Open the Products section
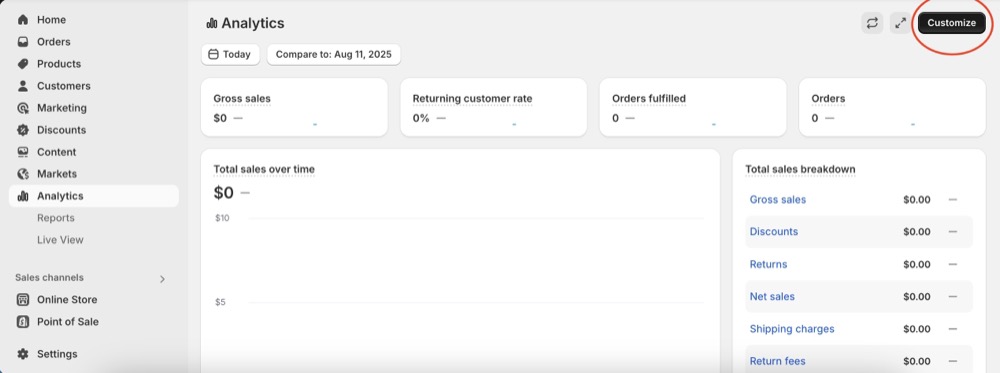1000x373 pixels. click(94, 64)
